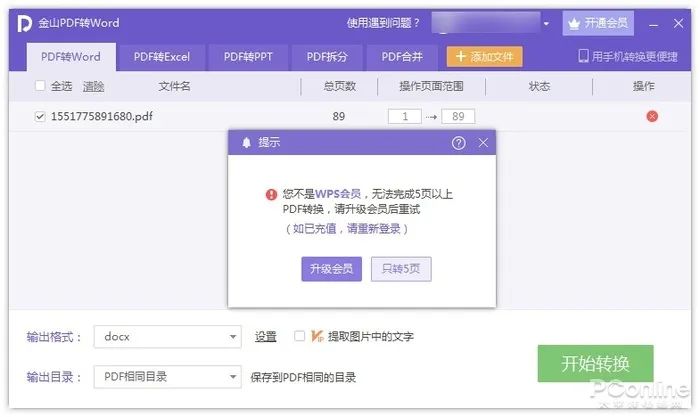Click the red warning icon in dialog
This screenshot has width=700, height=417.
[271, 195]
